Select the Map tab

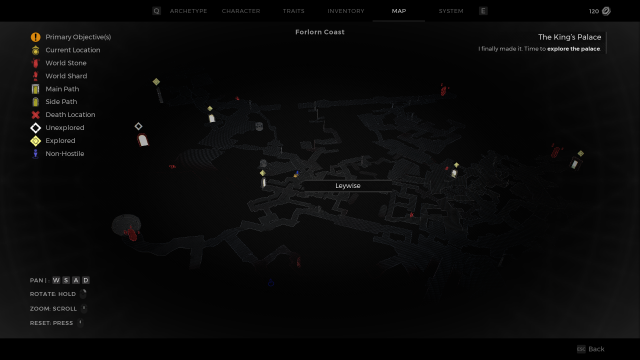399,11
